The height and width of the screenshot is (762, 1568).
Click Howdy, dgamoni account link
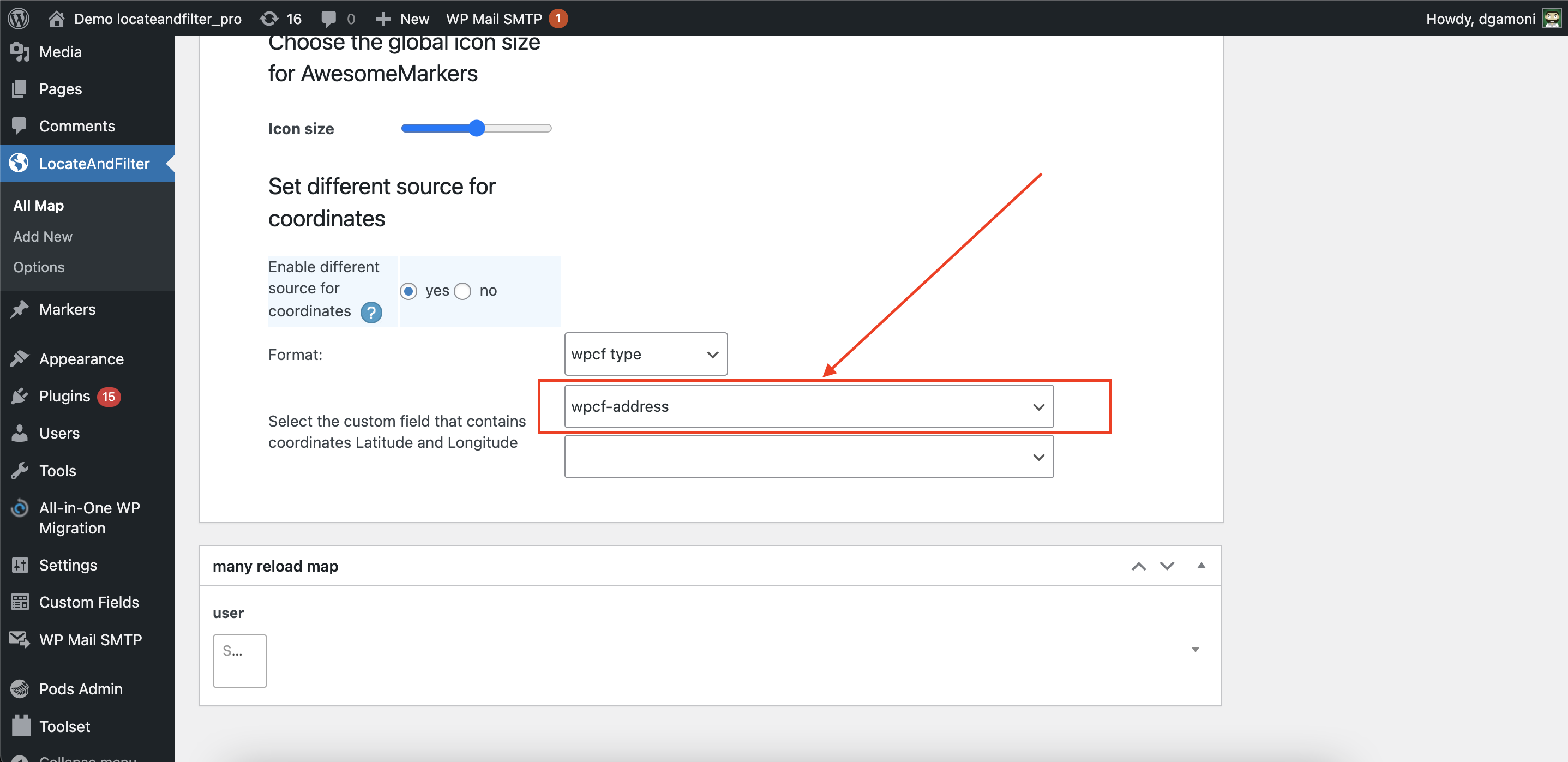(1480, 18)
